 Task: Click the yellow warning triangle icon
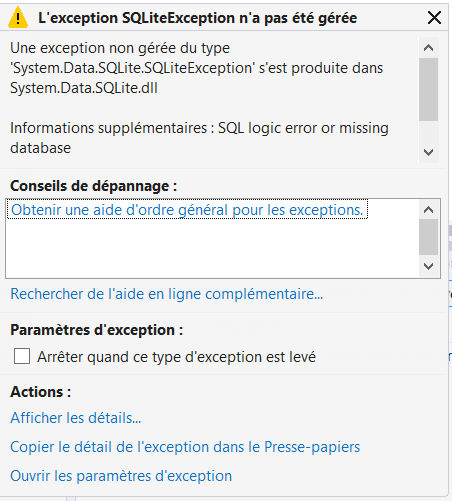(18, 18)
